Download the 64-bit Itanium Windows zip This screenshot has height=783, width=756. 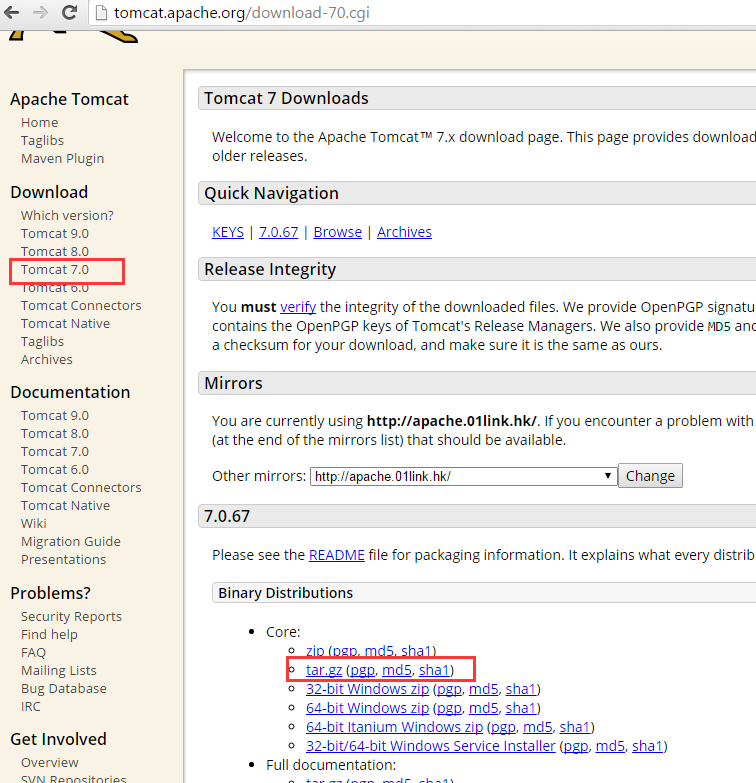394,727
